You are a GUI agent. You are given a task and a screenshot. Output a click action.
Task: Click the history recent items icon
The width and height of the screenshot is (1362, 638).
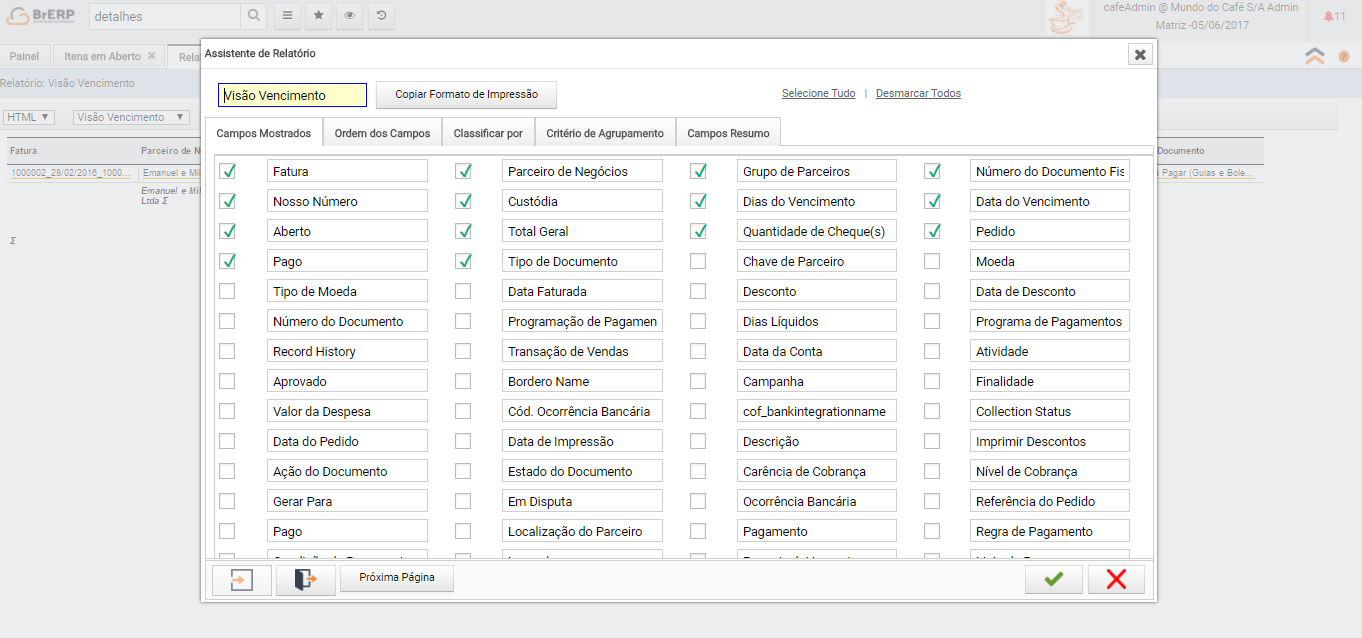tap(380, 16)
